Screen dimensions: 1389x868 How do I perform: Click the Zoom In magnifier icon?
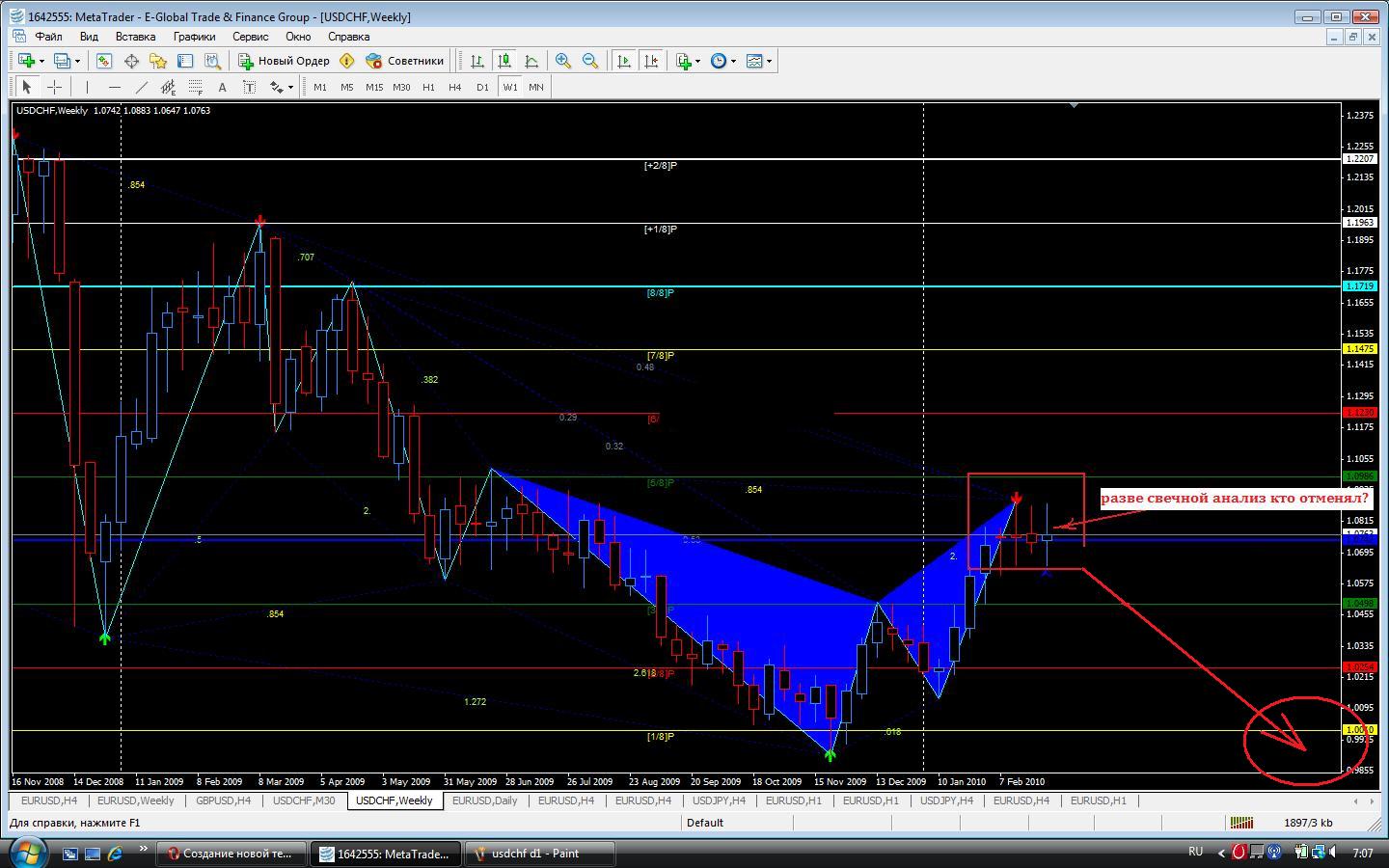[x=563, y=61]
